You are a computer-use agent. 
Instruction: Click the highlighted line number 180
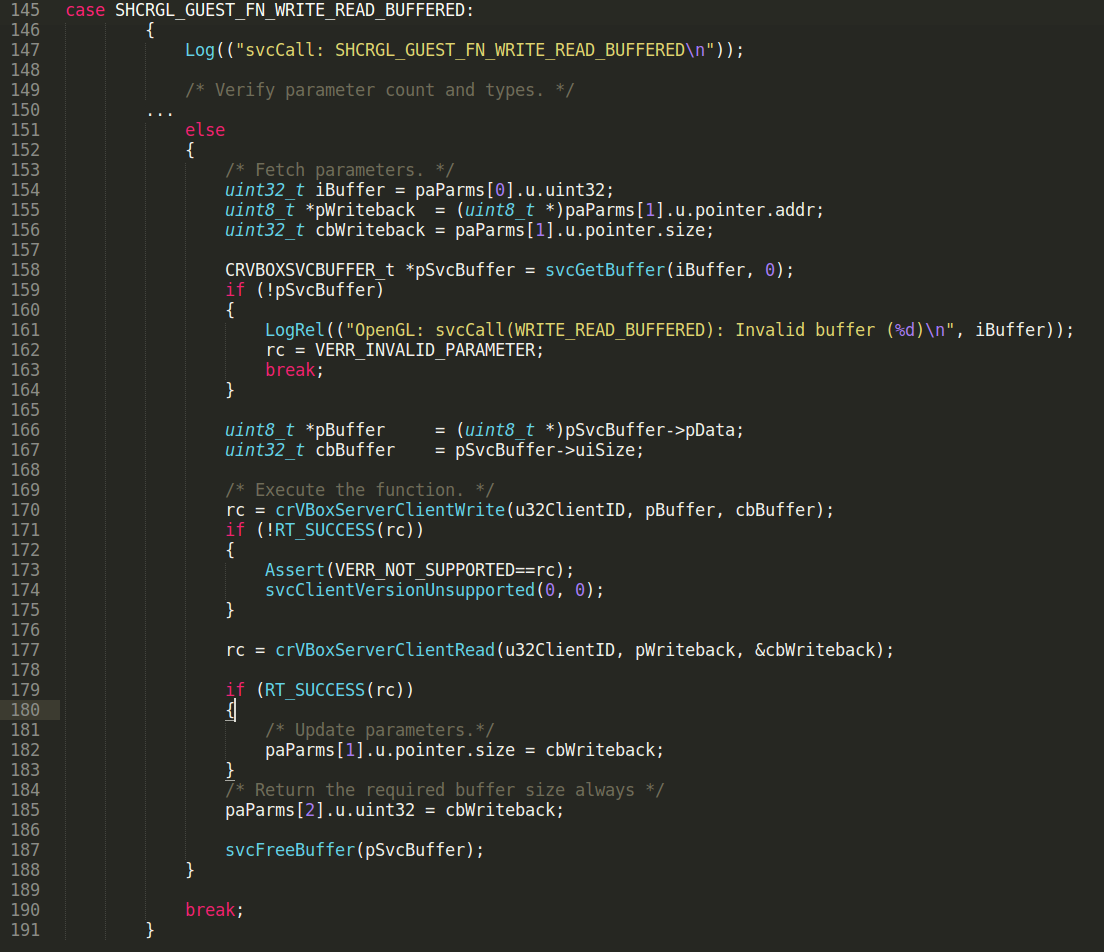pyautogui.click(x=25, y=710)
